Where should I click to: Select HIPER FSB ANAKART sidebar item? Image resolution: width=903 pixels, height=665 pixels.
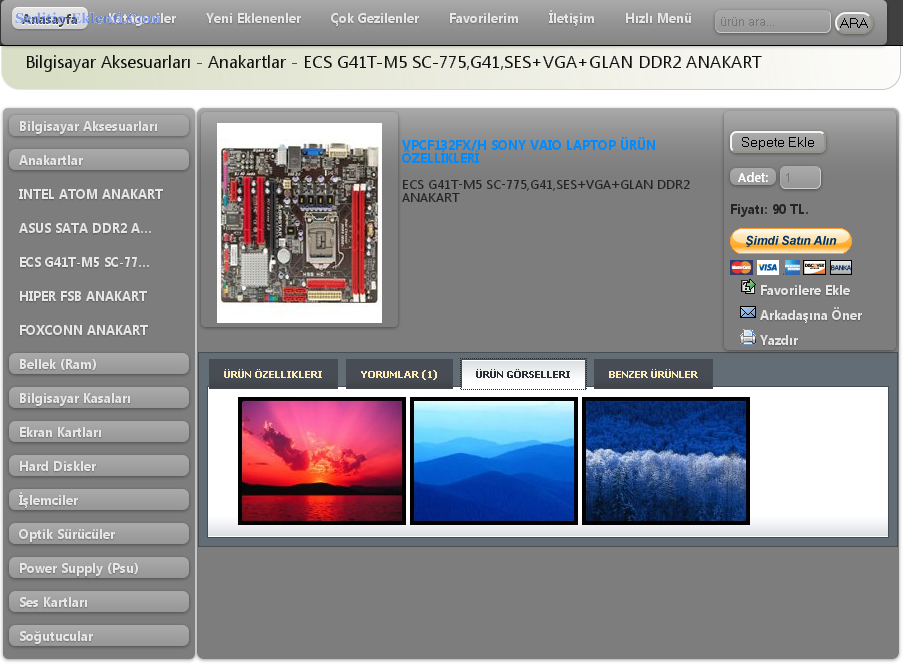(x=83, y=296)
